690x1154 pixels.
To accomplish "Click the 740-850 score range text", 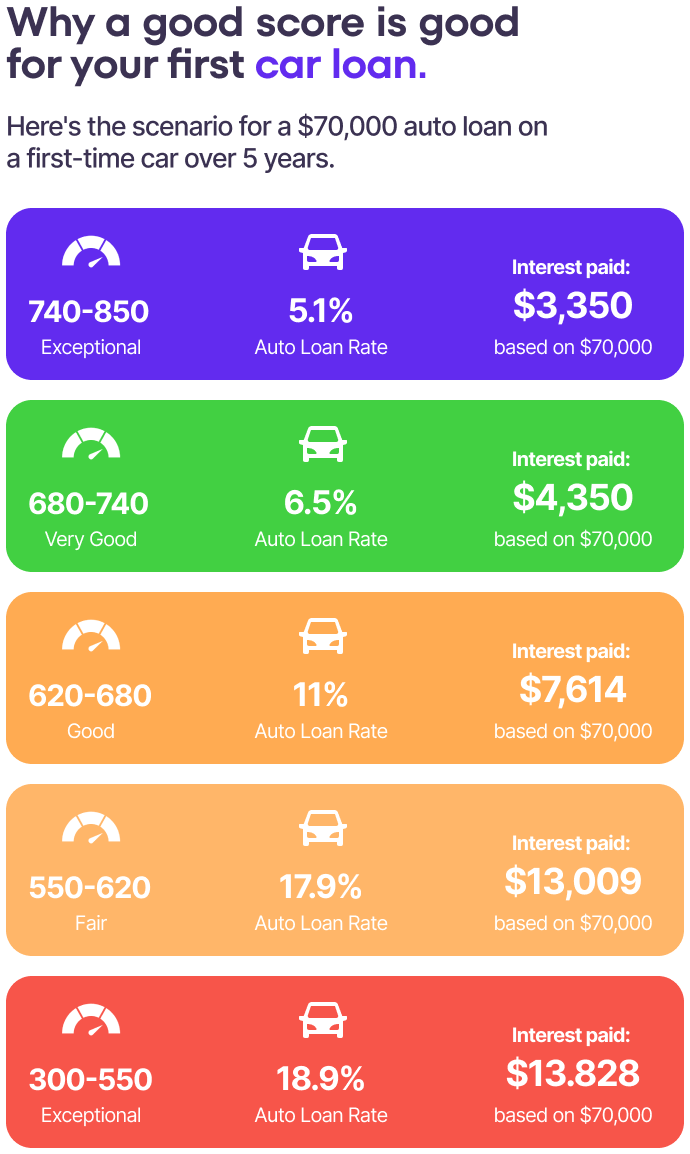I will click(89, 312).
